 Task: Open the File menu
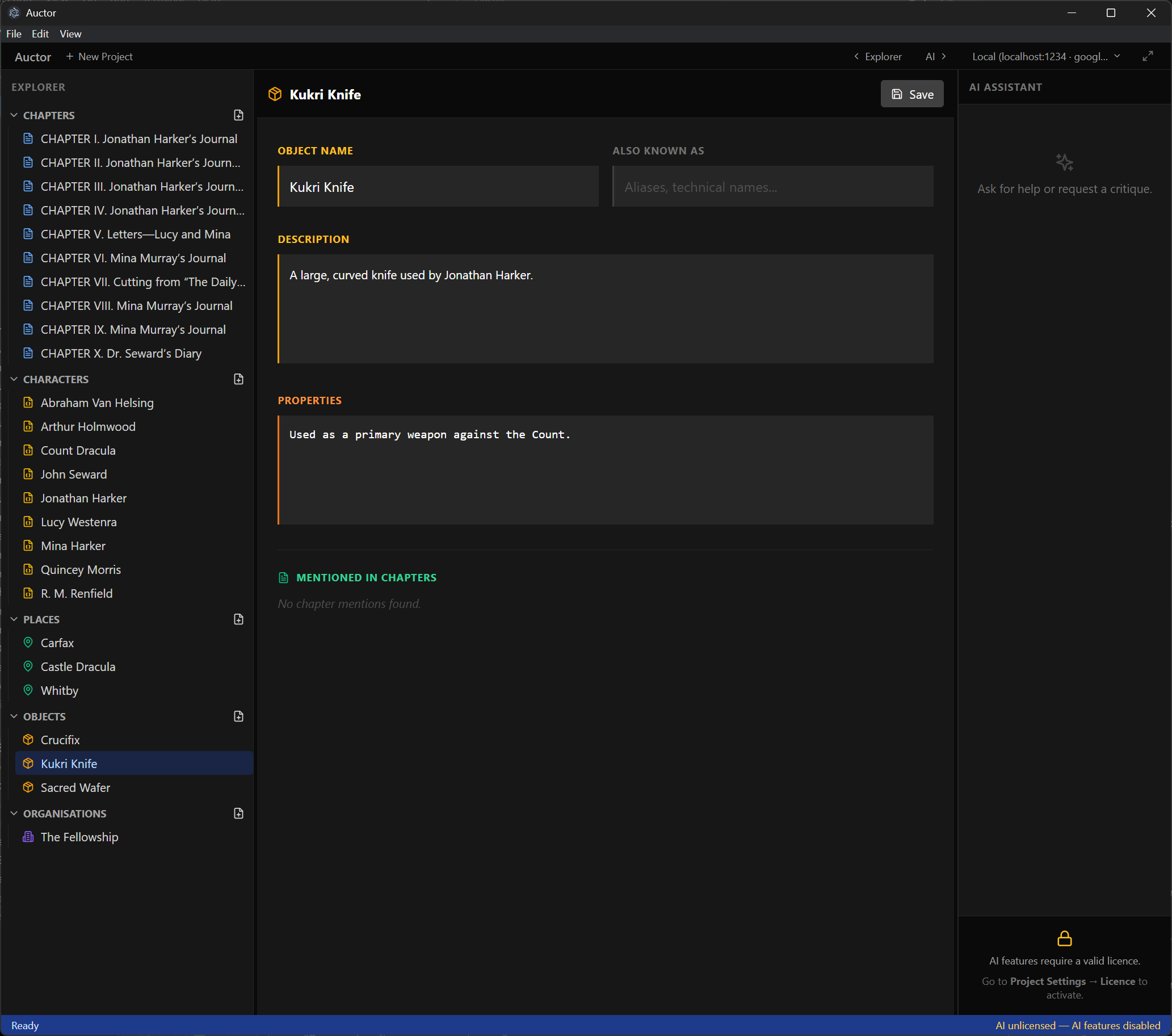tap(14, 34)
